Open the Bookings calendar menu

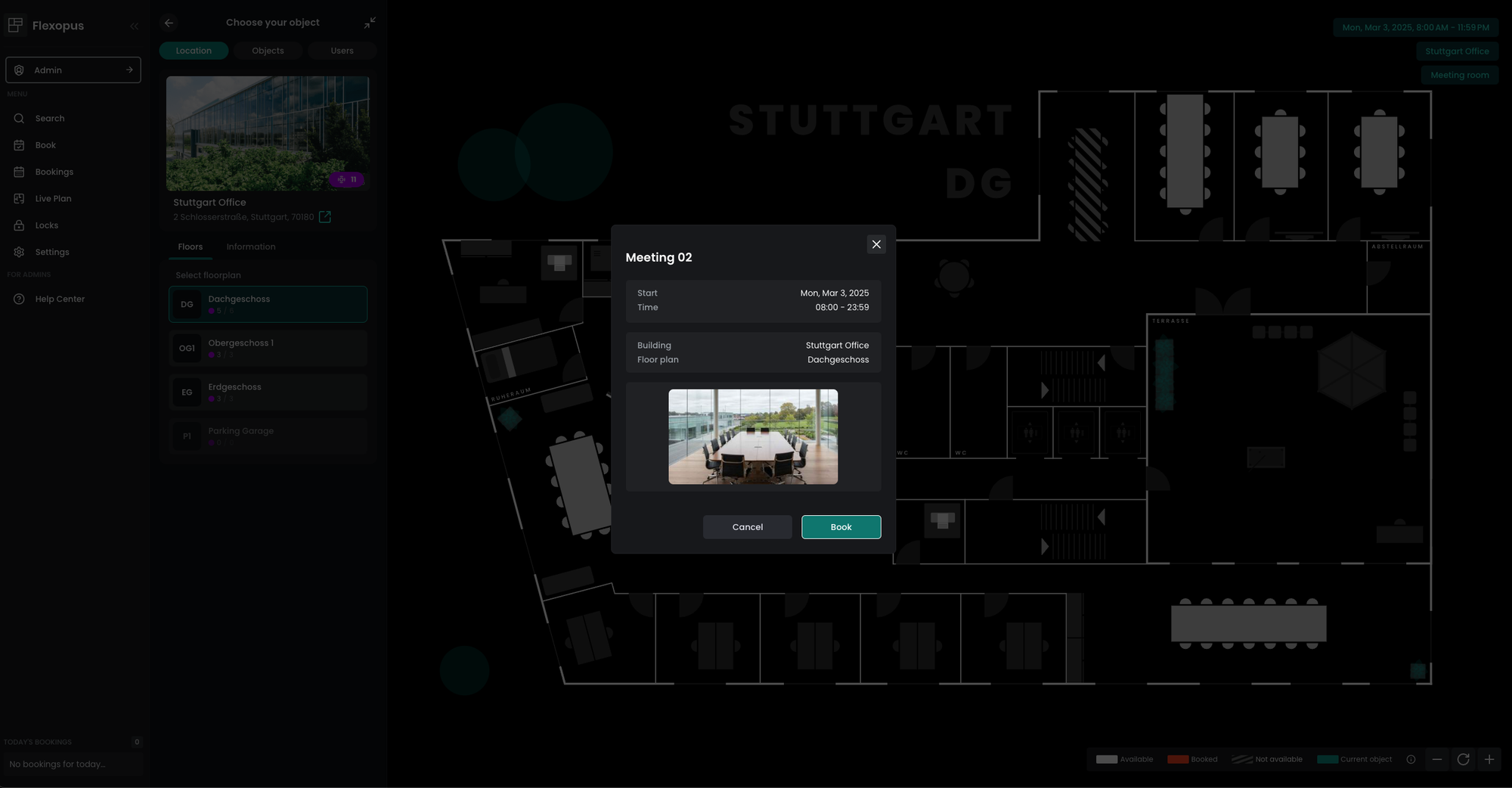(54, 172)
